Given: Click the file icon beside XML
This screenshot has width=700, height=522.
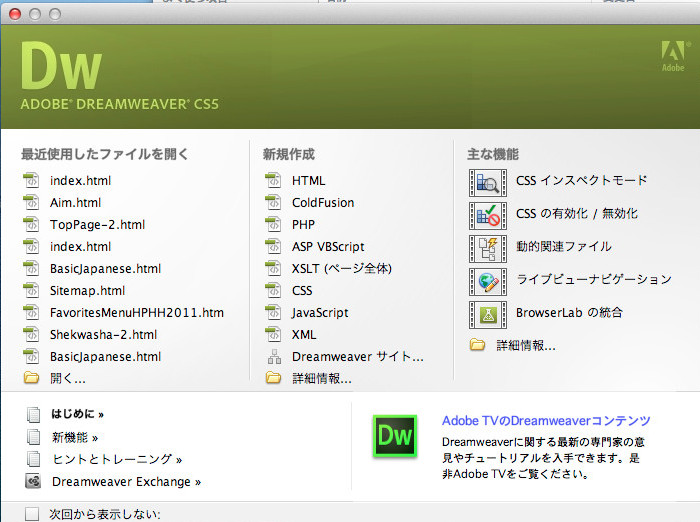Looking at the screenshot, I should tap(273, 334).
